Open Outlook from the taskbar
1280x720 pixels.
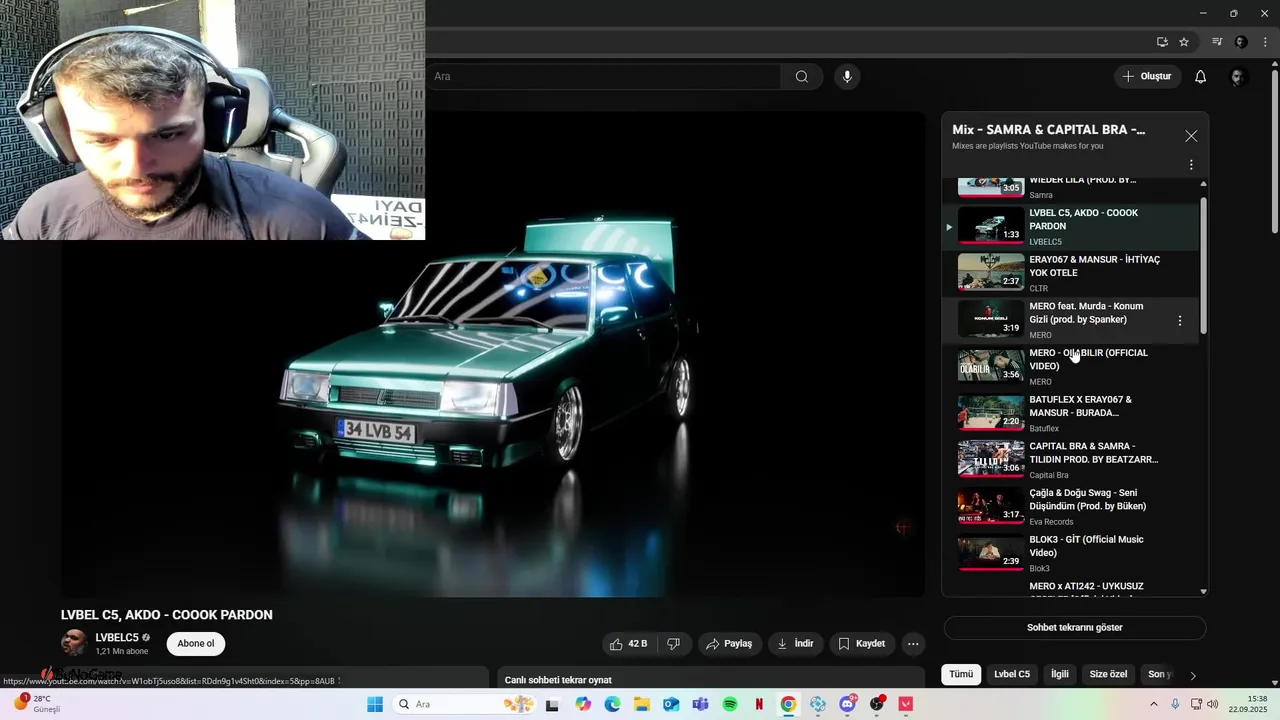click(671, 704)
